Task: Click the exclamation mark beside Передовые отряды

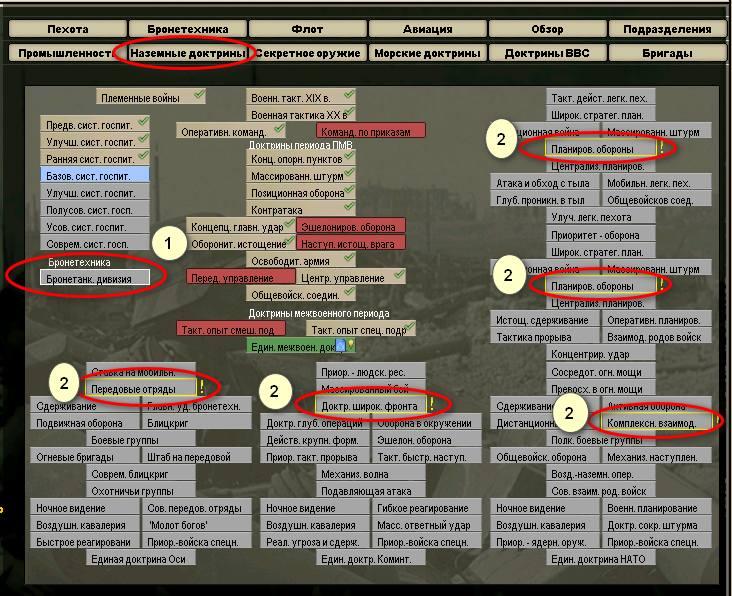Action: pos(201,387)
